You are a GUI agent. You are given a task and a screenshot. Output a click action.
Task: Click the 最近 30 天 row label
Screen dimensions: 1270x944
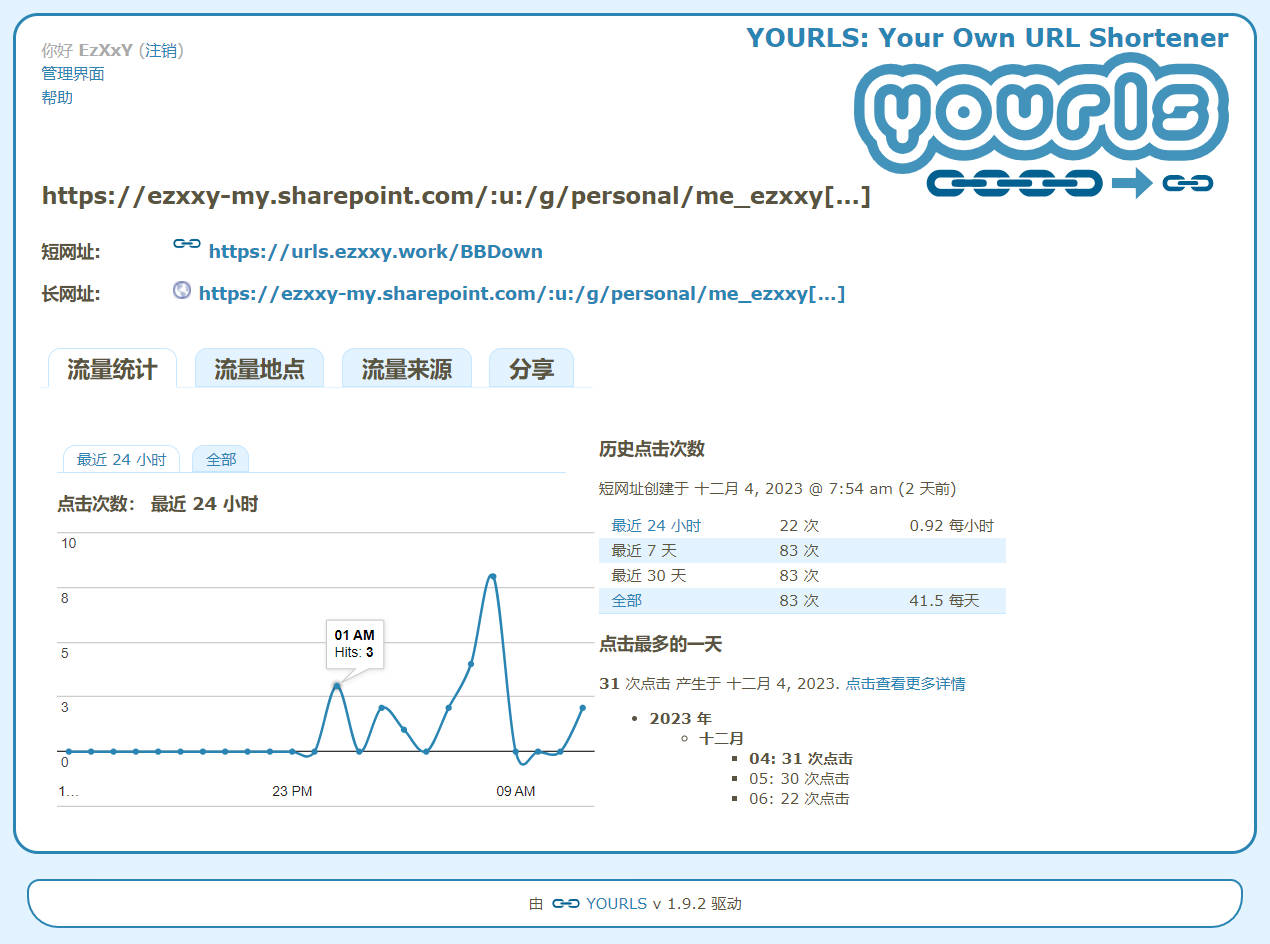point(649,576)
